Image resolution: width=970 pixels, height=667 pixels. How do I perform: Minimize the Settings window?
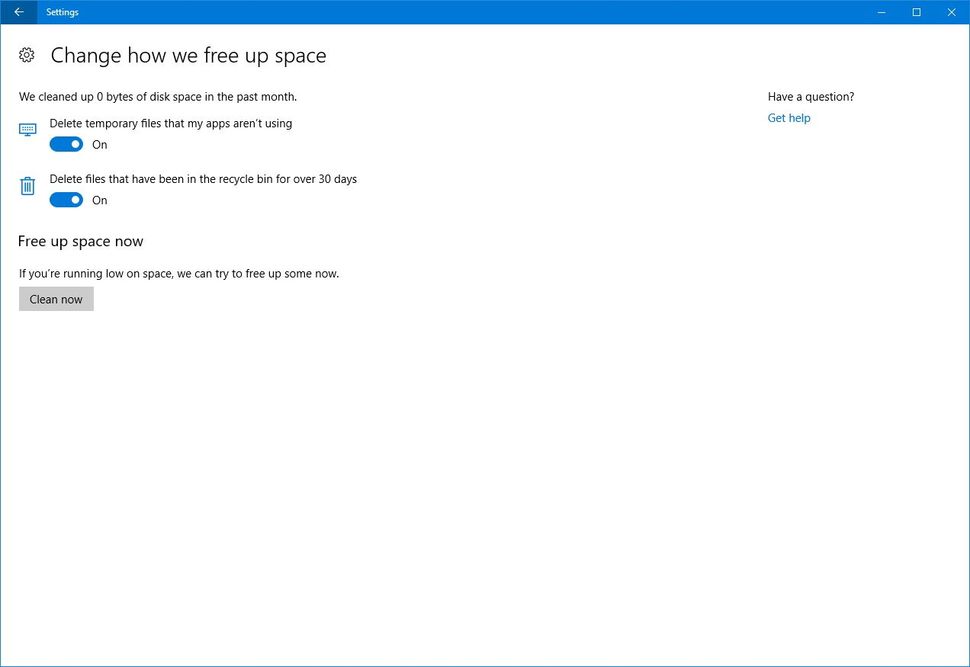pos(880,12)
